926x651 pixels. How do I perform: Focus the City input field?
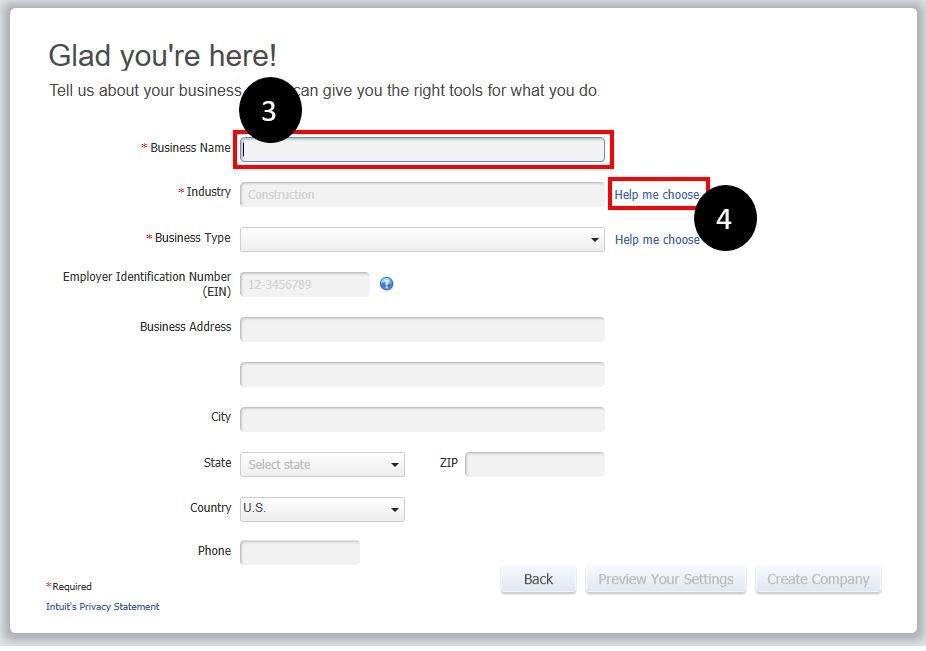pos(422,419)
